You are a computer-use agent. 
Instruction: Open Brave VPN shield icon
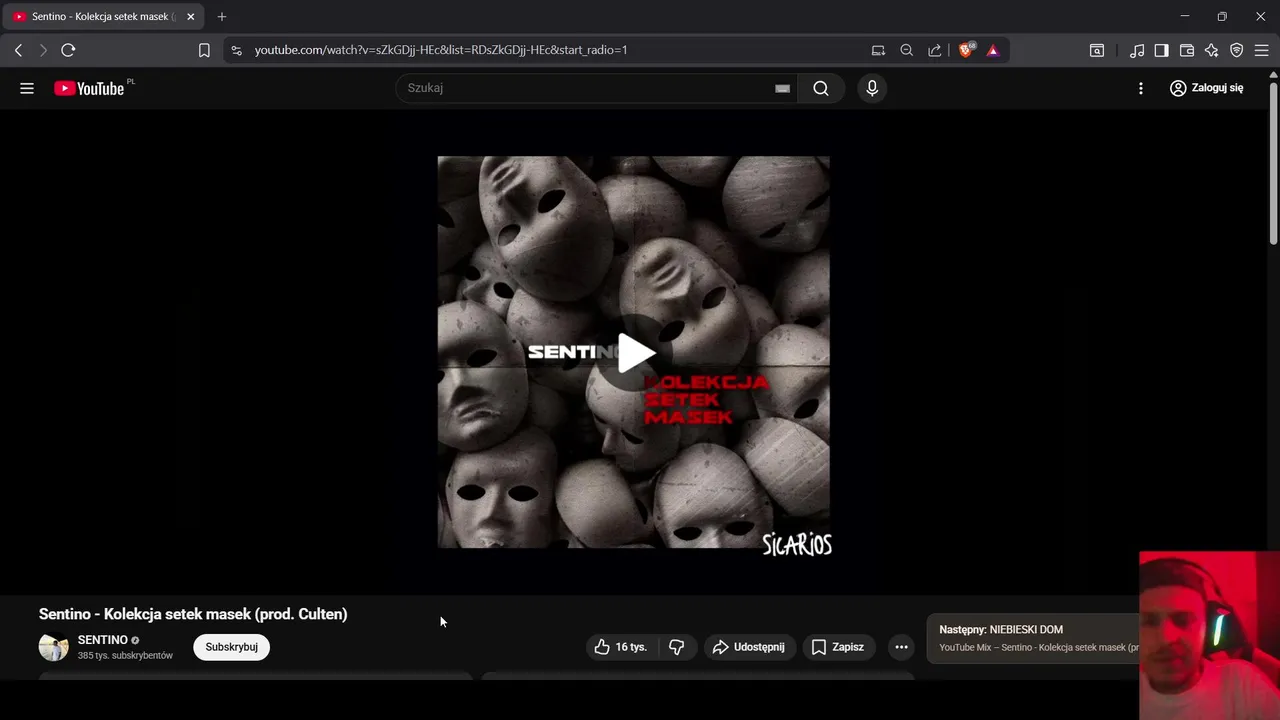[x=1237, y=50]
